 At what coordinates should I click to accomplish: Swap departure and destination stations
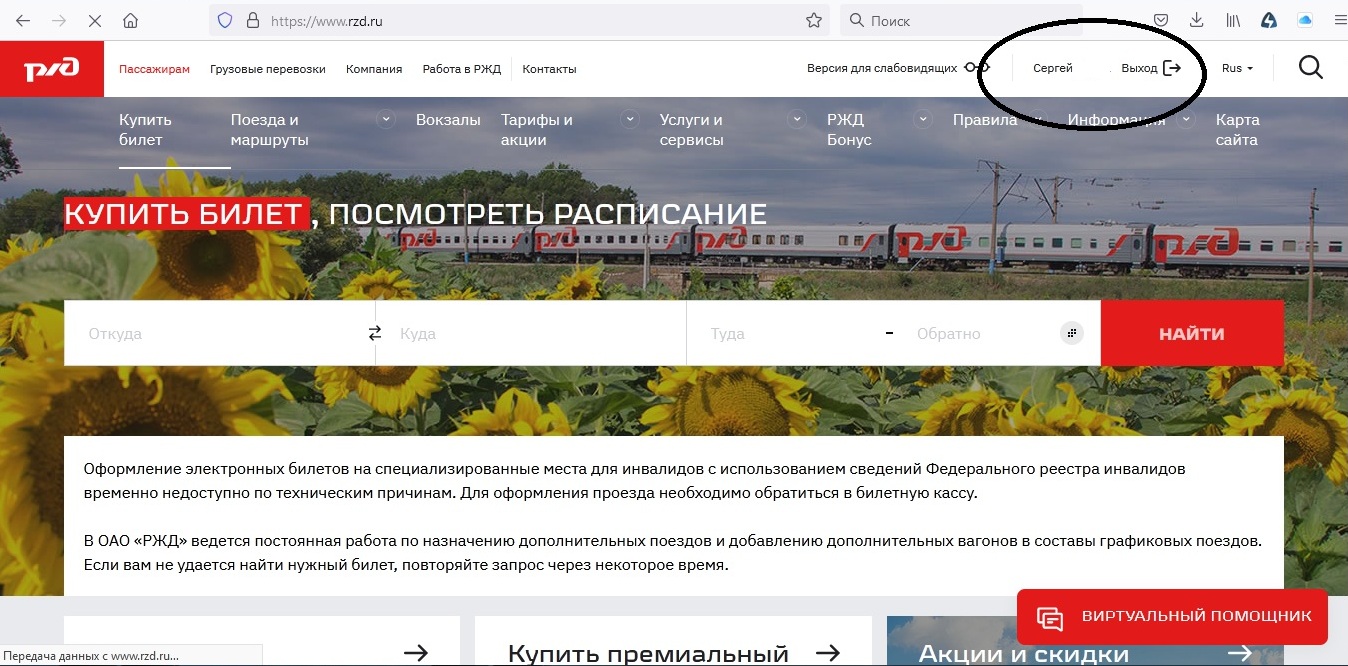(x=375, y=333)
